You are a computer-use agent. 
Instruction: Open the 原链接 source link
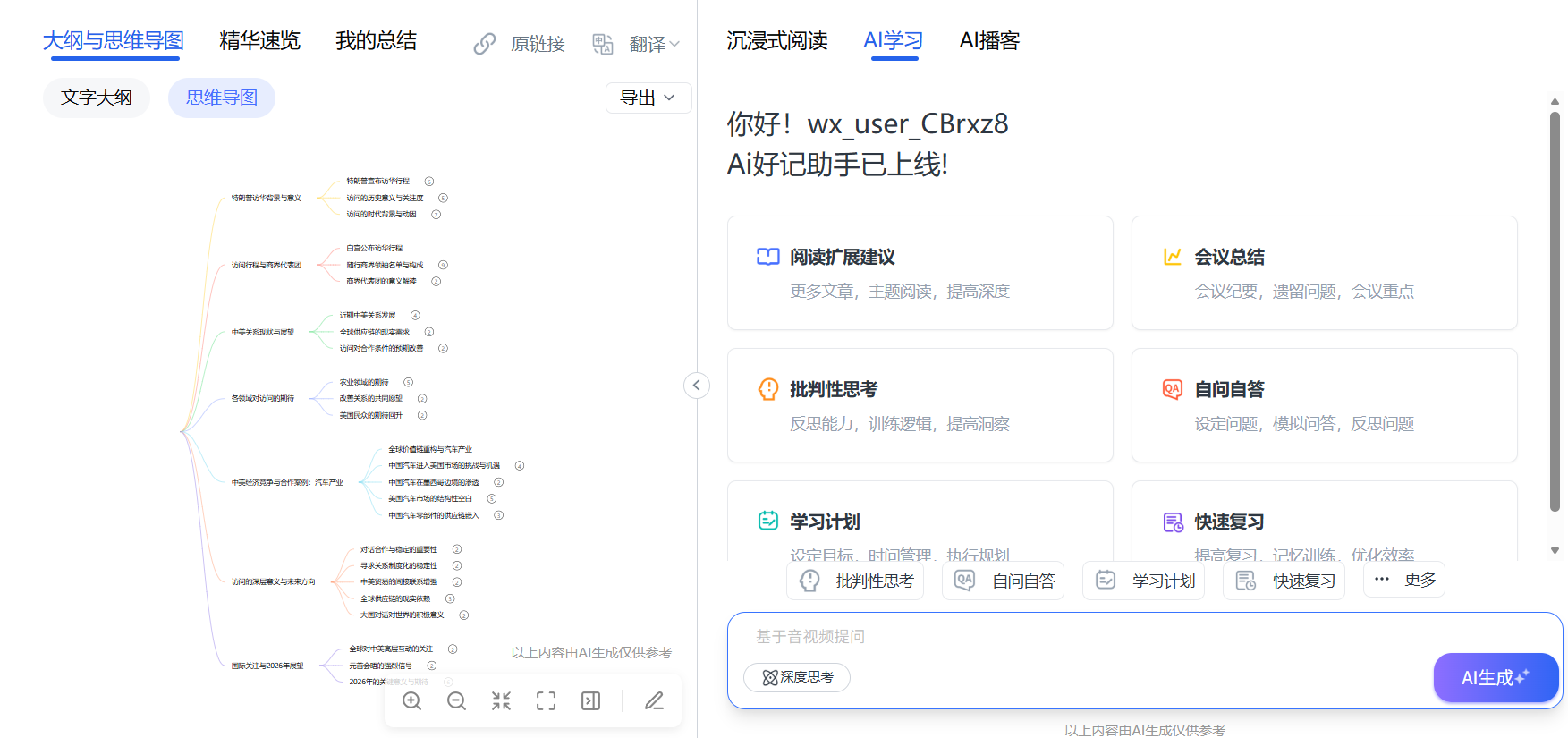520,44
